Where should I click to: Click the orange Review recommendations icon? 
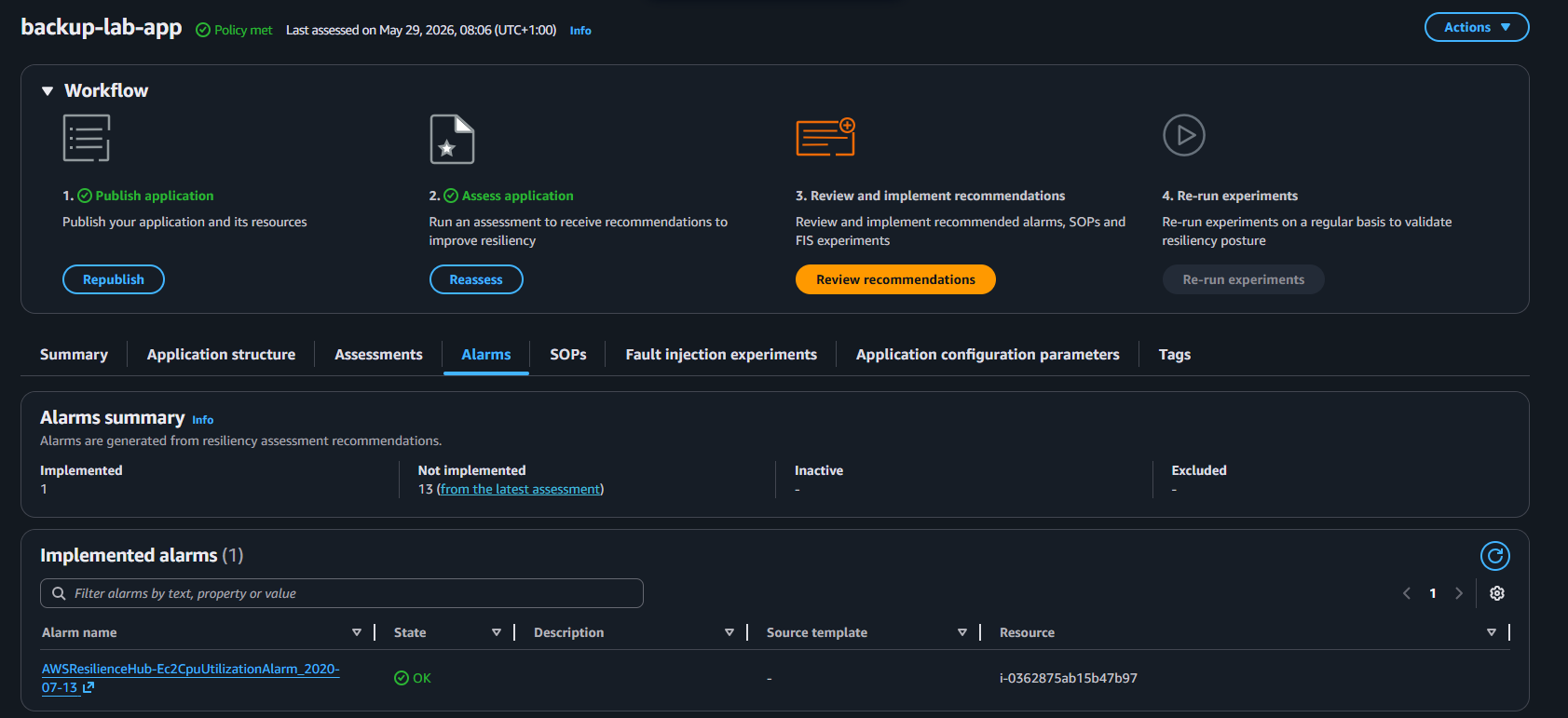825,137
